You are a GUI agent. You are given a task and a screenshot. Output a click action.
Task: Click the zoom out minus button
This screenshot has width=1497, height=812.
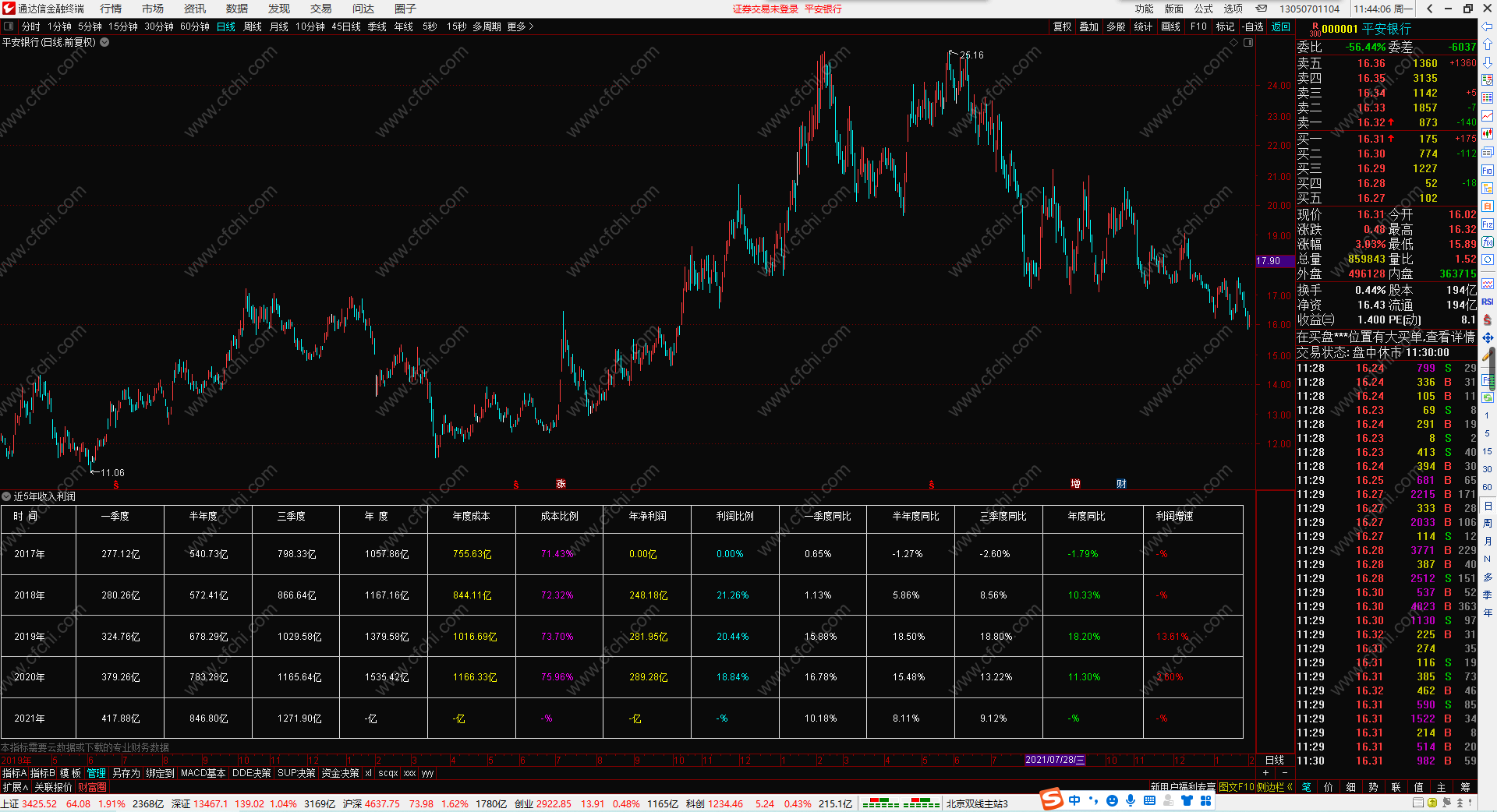point(1285,772)
